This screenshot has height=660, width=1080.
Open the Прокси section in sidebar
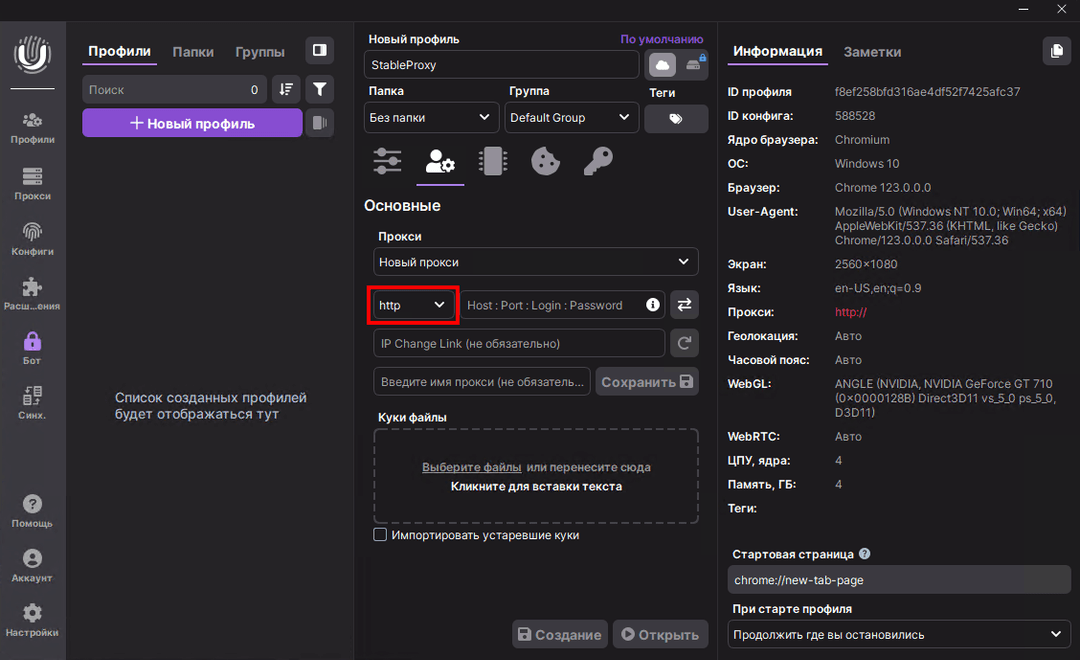pos(32,187)
